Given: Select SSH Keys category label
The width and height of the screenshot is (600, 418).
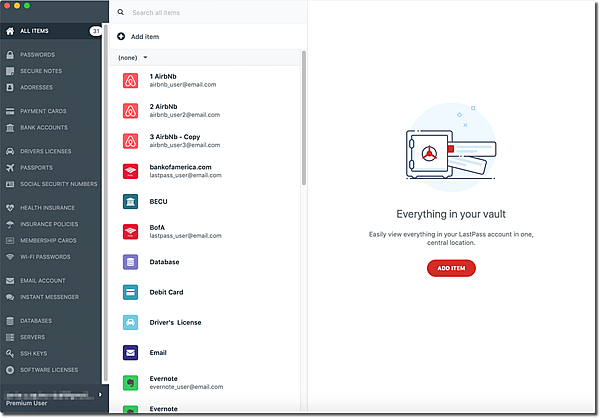Looking at the screenshot, I should [34, 354].
